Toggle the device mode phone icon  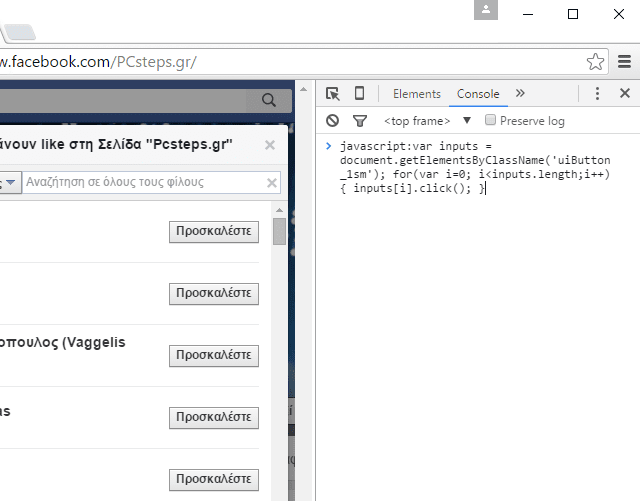359,93
